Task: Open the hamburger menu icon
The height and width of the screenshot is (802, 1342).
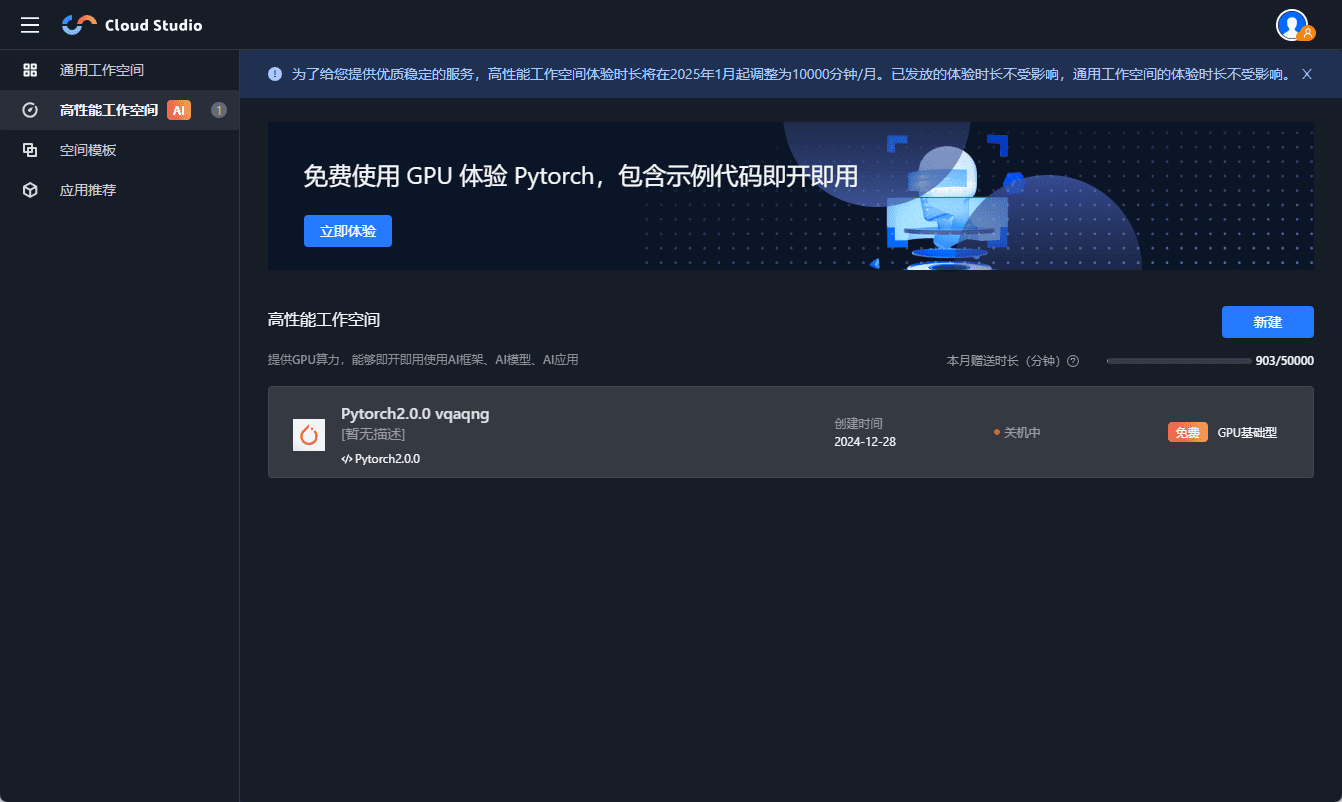Action: (x=30, y=25)
